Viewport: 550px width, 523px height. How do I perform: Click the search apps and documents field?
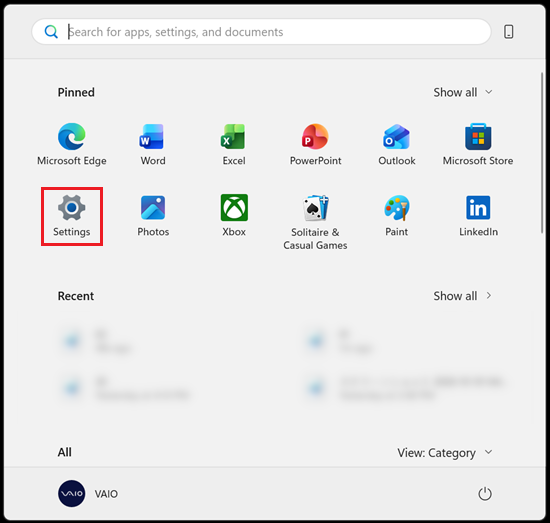261,32
